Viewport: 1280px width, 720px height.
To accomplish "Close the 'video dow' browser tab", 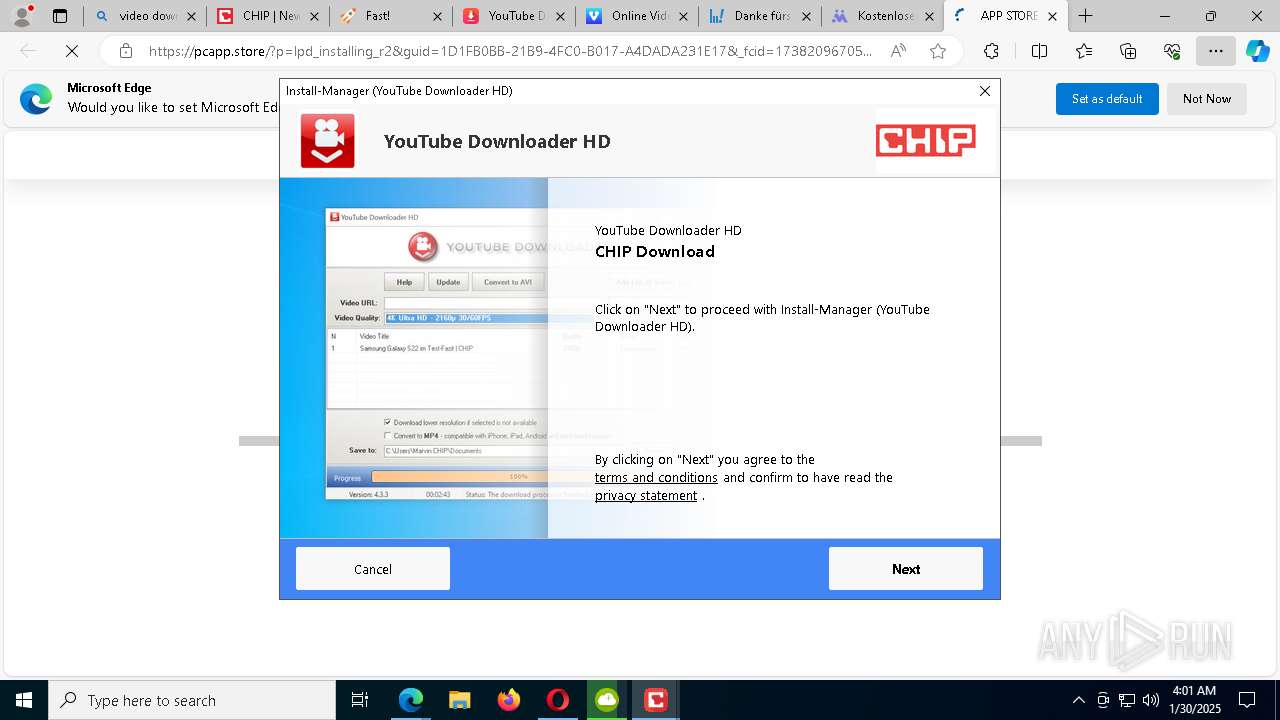I will (x=191, y=16).
